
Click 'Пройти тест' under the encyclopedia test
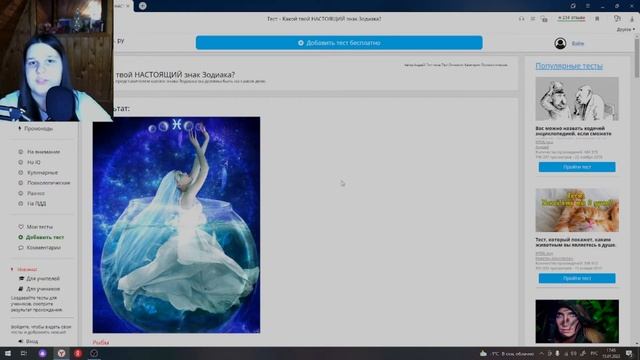[x=577, y=167]
